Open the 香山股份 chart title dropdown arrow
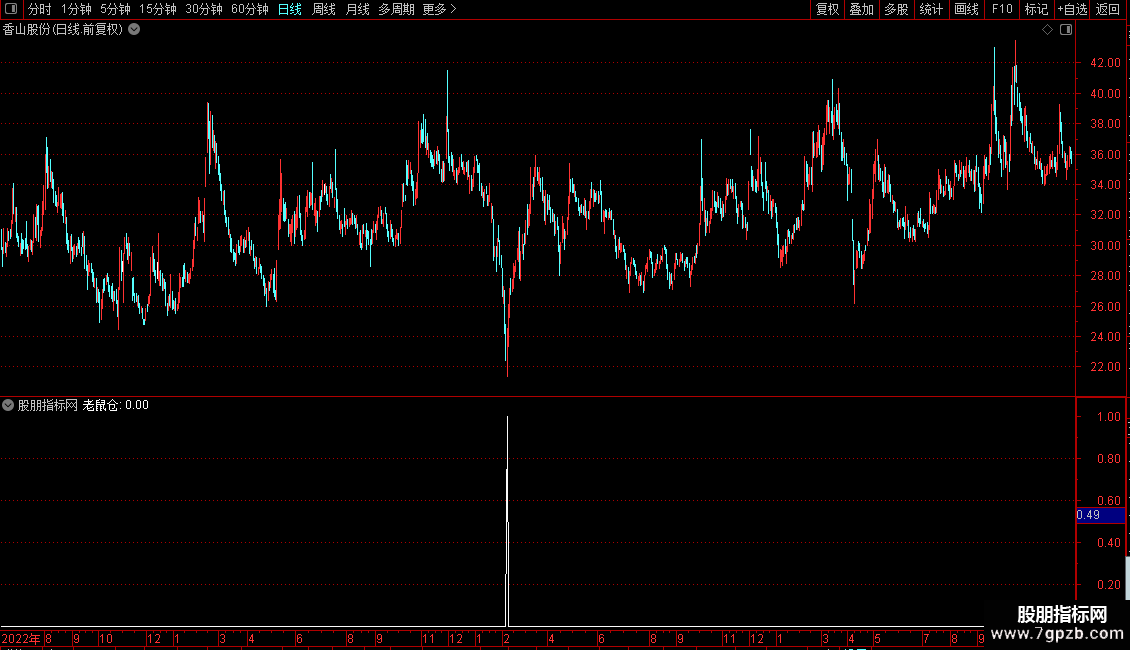The width and height of the screenshot is (1130, 650). 134,30
